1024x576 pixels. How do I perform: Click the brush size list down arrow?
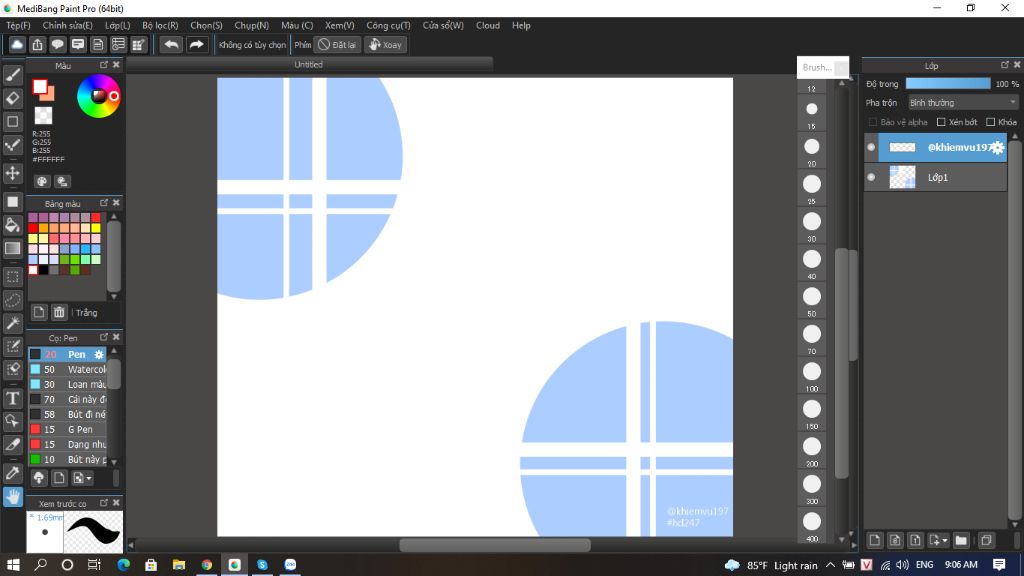[842, 540]
